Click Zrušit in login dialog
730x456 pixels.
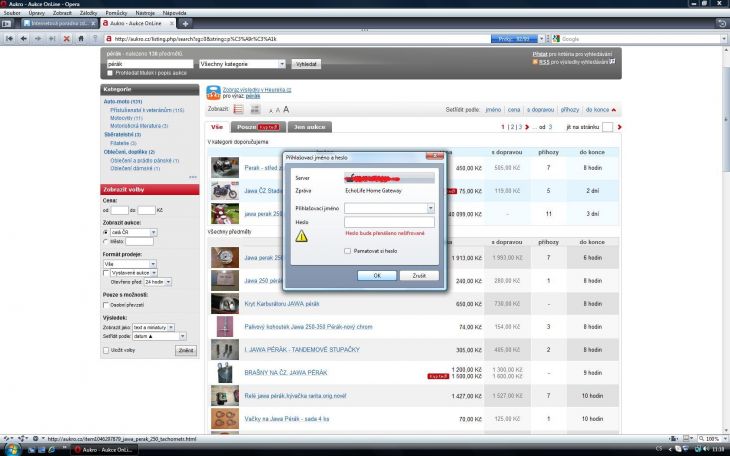419,276
